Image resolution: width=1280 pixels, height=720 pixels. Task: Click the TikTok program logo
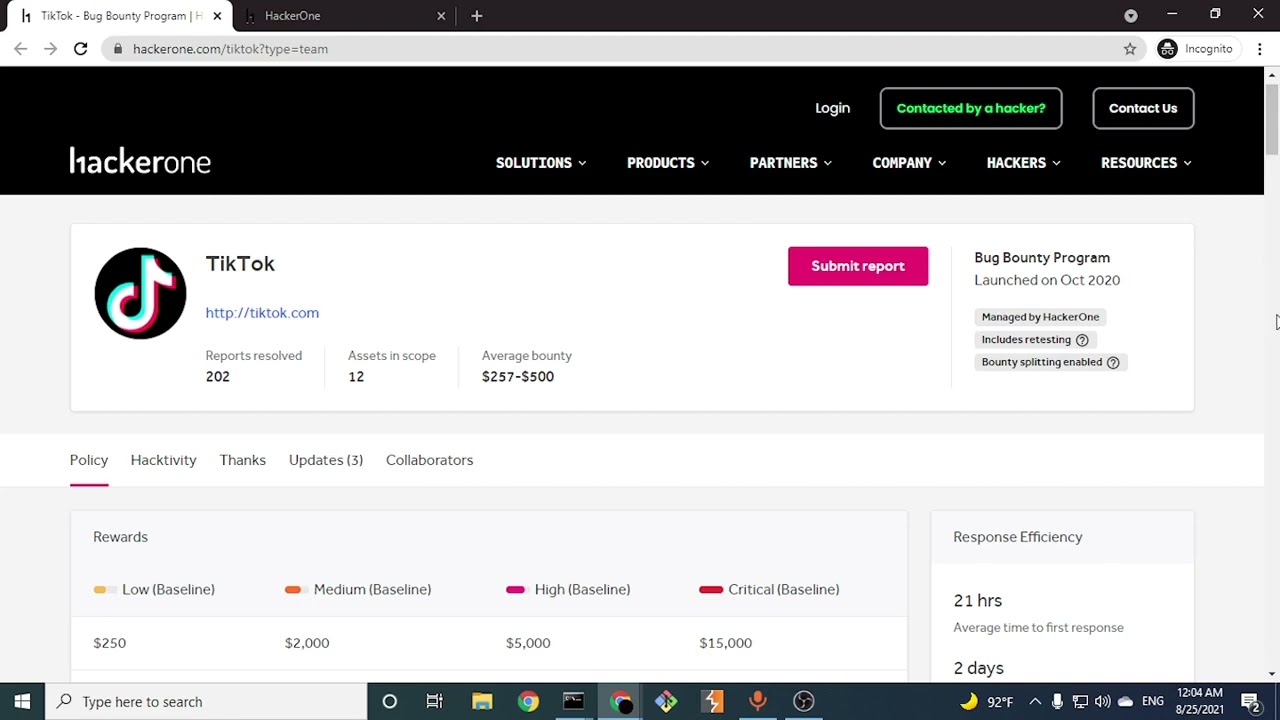click(x=140, y=293)
